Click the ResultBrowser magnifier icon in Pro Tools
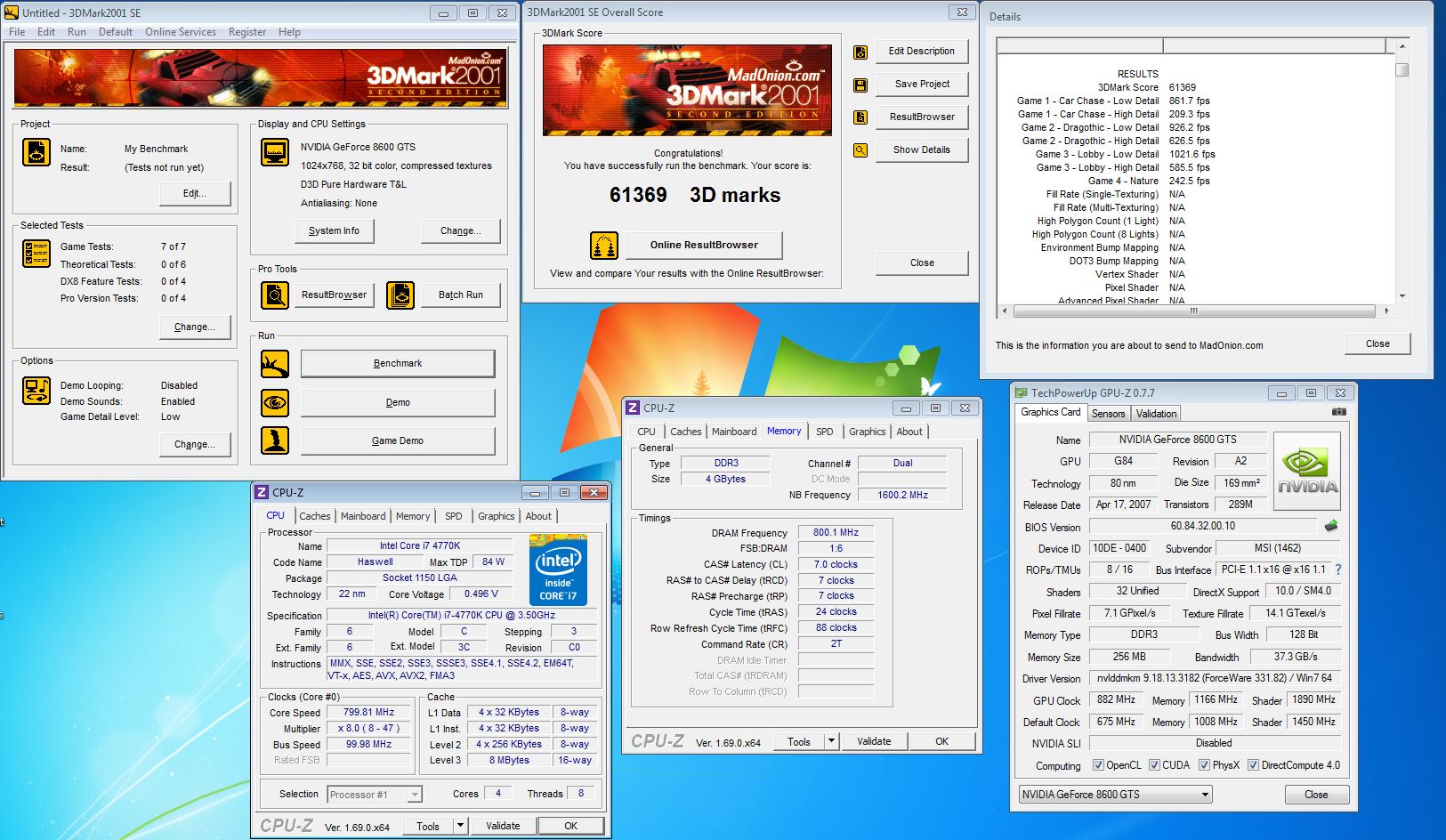 275,295
